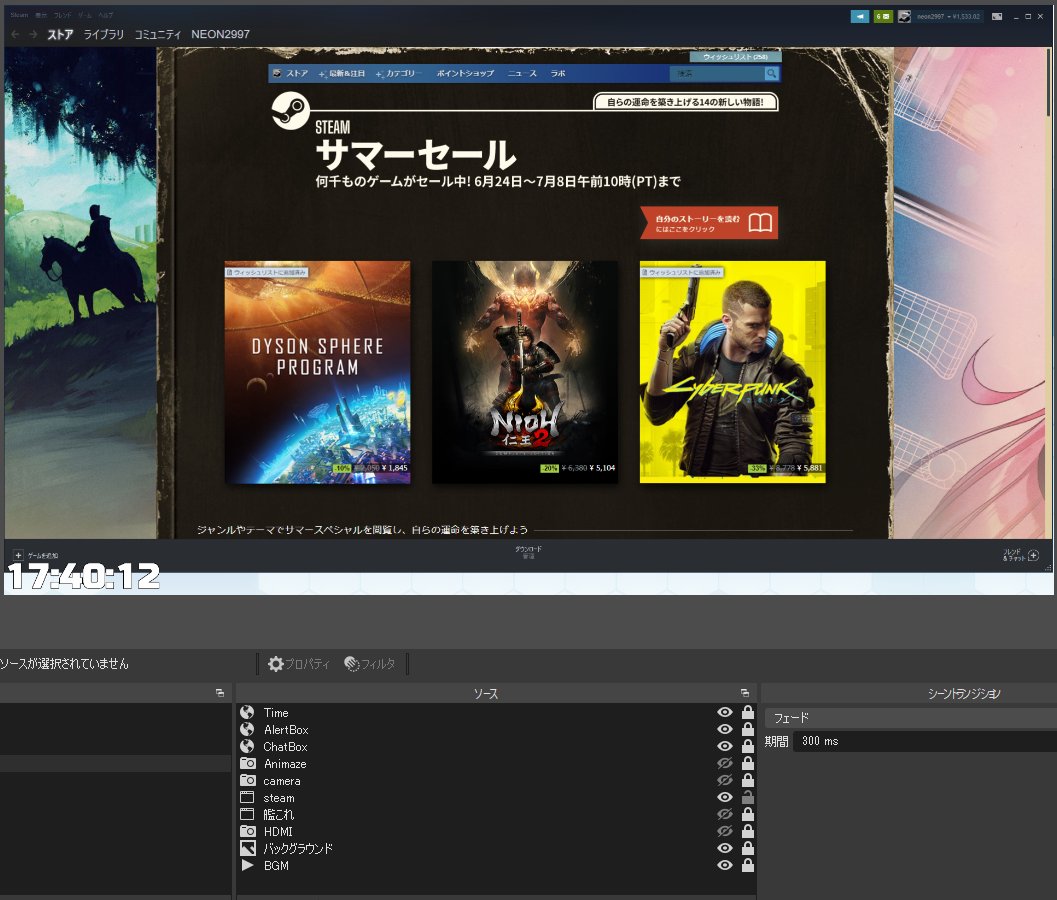
Task: Open the NEON2997 profile tab
Action: pos(220,34)
